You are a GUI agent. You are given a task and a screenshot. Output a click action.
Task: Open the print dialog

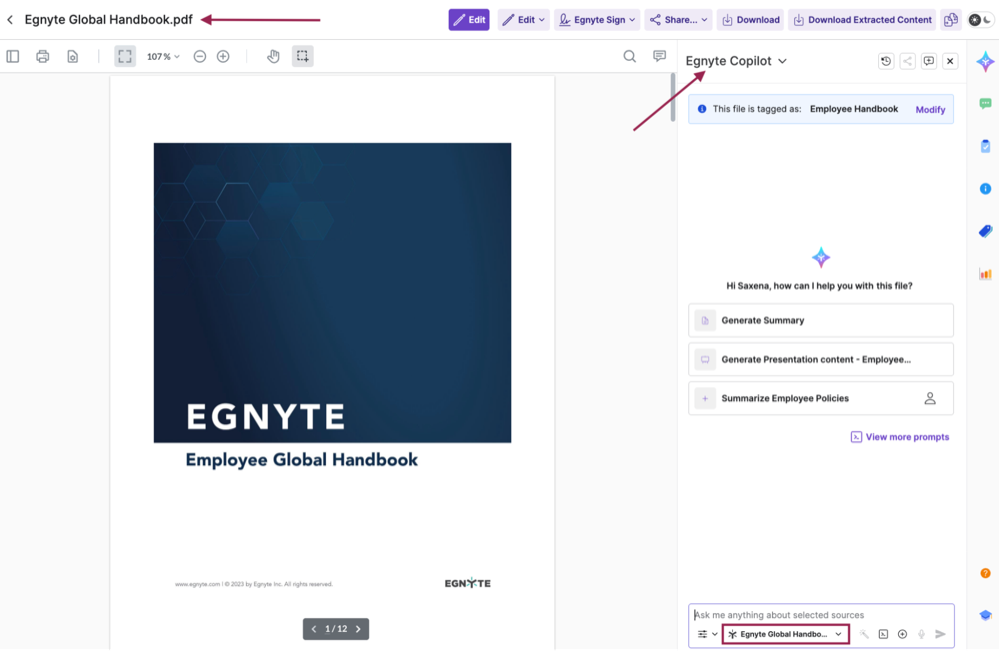(x=42, y=56)
